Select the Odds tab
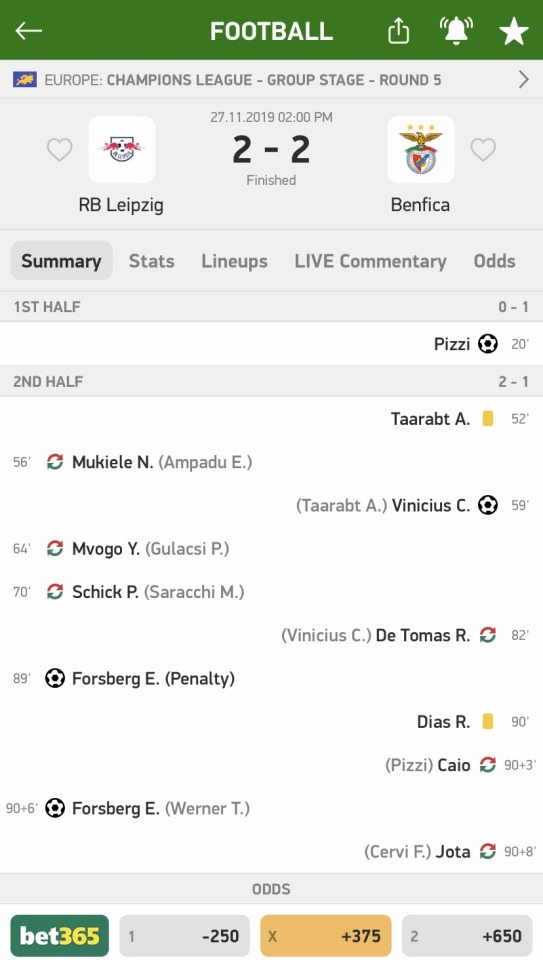The height and width of the screenshot is (960, 543). click(x=495, y=261)
